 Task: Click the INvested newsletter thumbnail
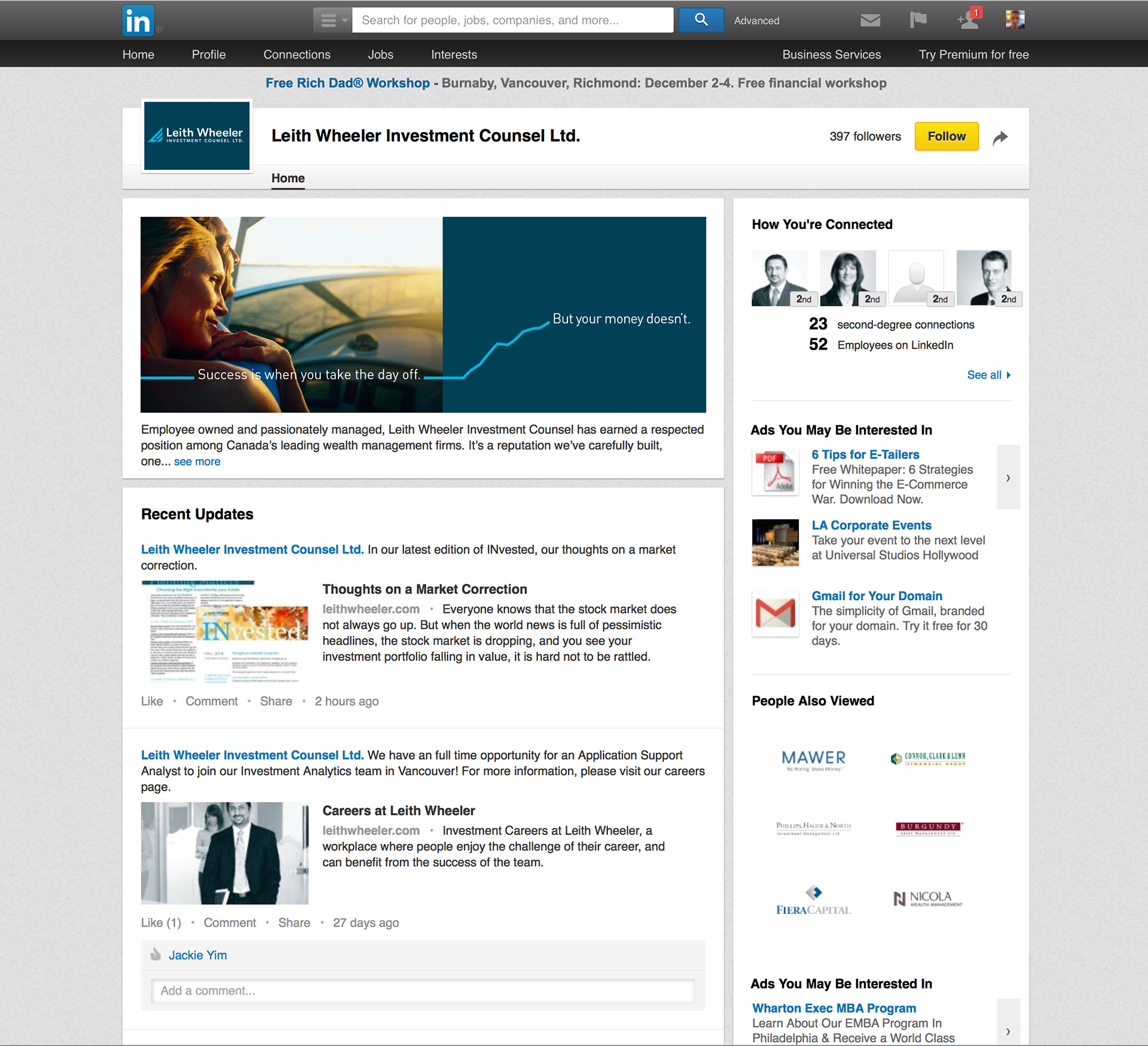(225, 631)
